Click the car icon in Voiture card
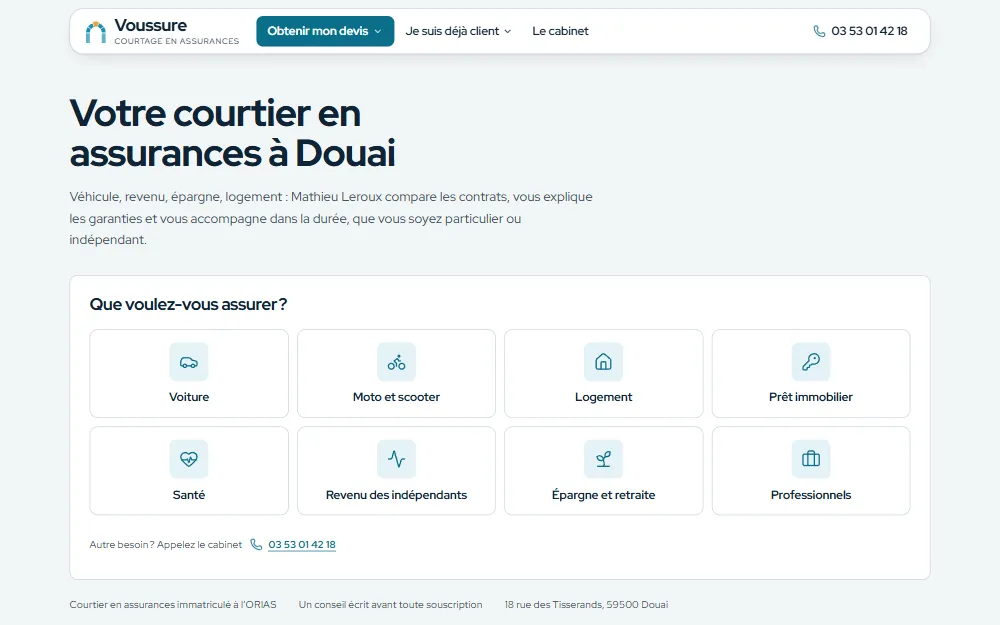 click(189, 362)
